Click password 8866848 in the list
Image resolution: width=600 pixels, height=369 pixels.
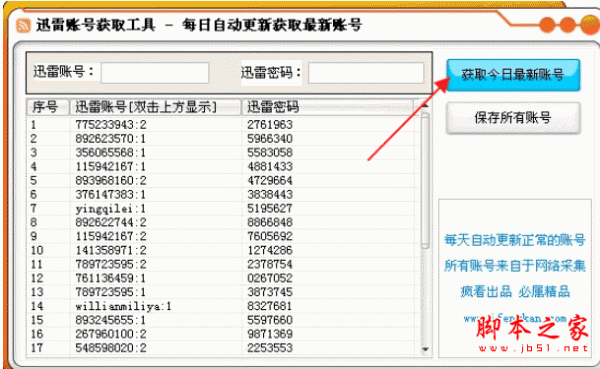270,222
